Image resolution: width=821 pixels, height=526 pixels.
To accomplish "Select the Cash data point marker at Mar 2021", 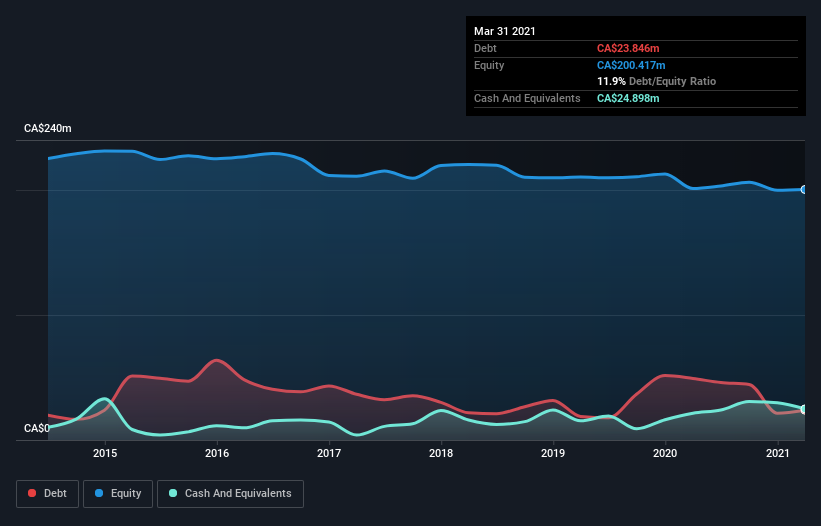I will point(804,409).
